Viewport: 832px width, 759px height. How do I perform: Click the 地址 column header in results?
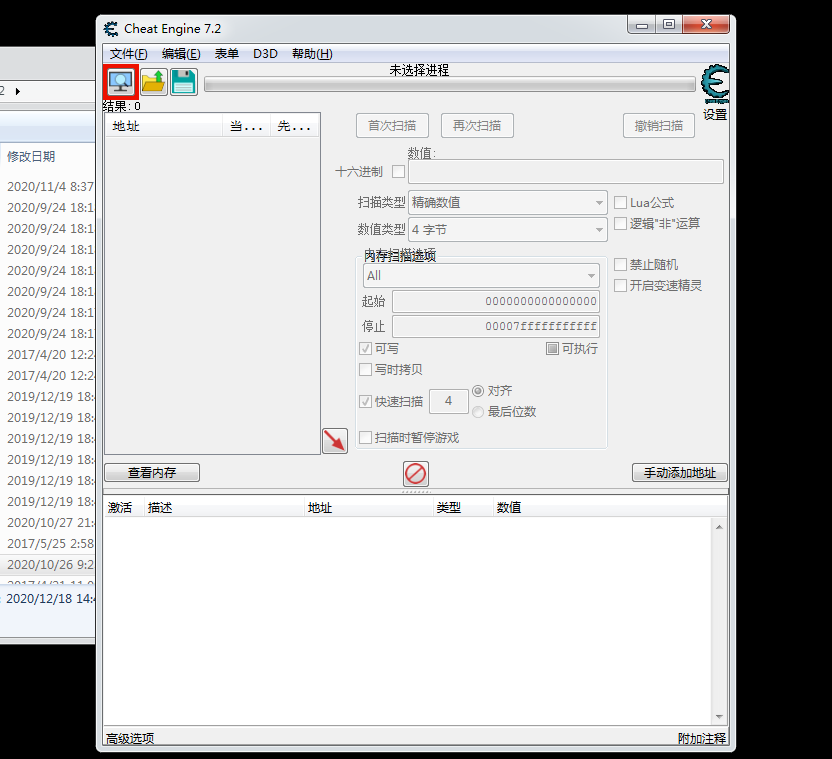click(164, 126)
